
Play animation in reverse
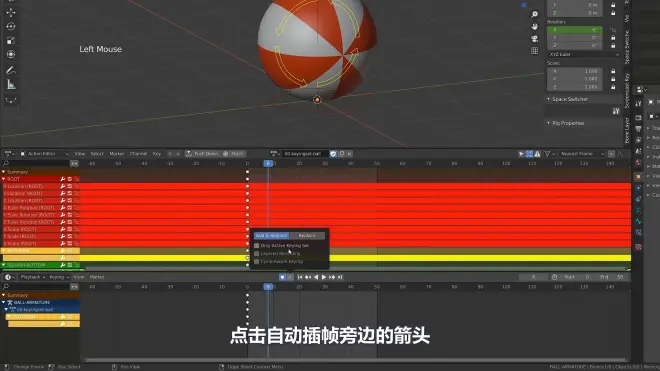316,277
